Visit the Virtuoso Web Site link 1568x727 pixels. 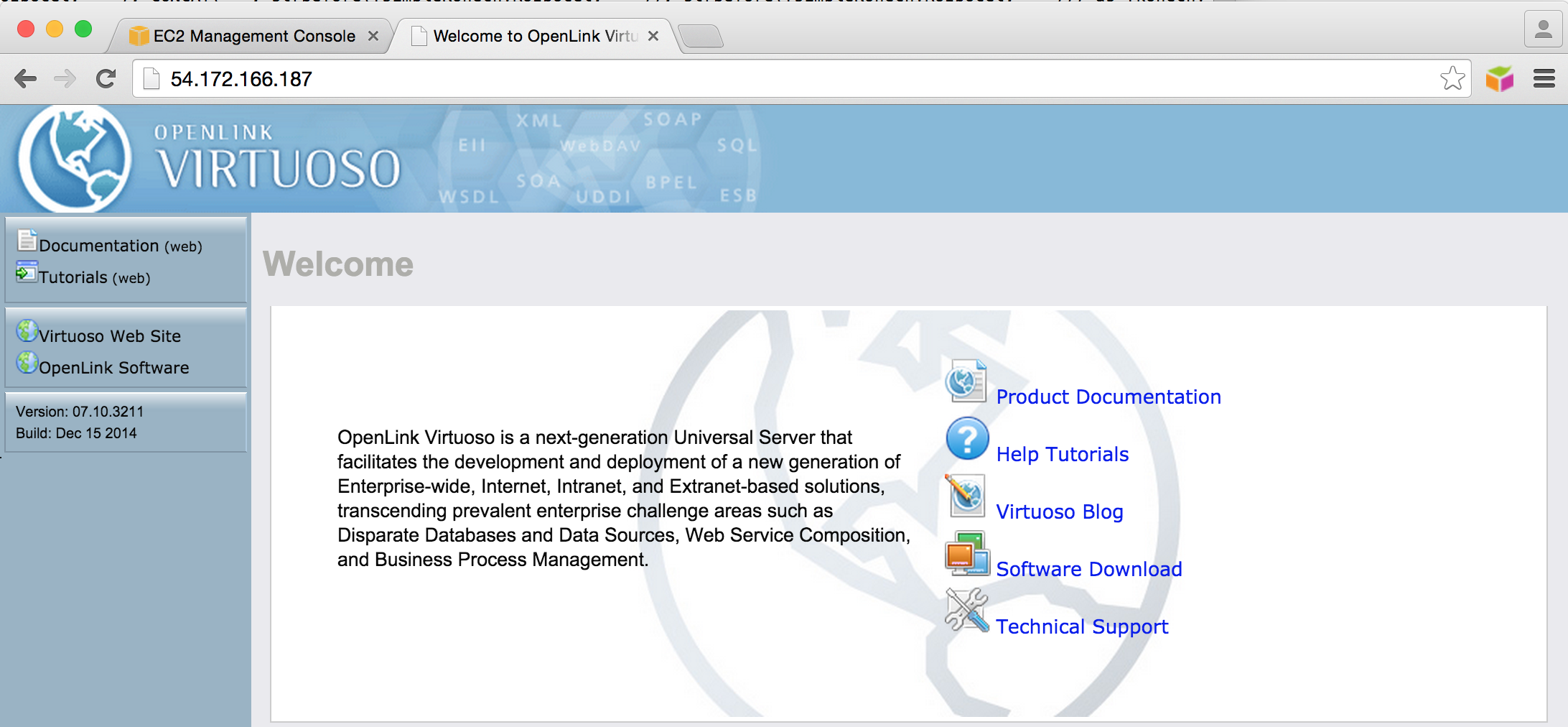pyautogui.click(x=109, y=336)
